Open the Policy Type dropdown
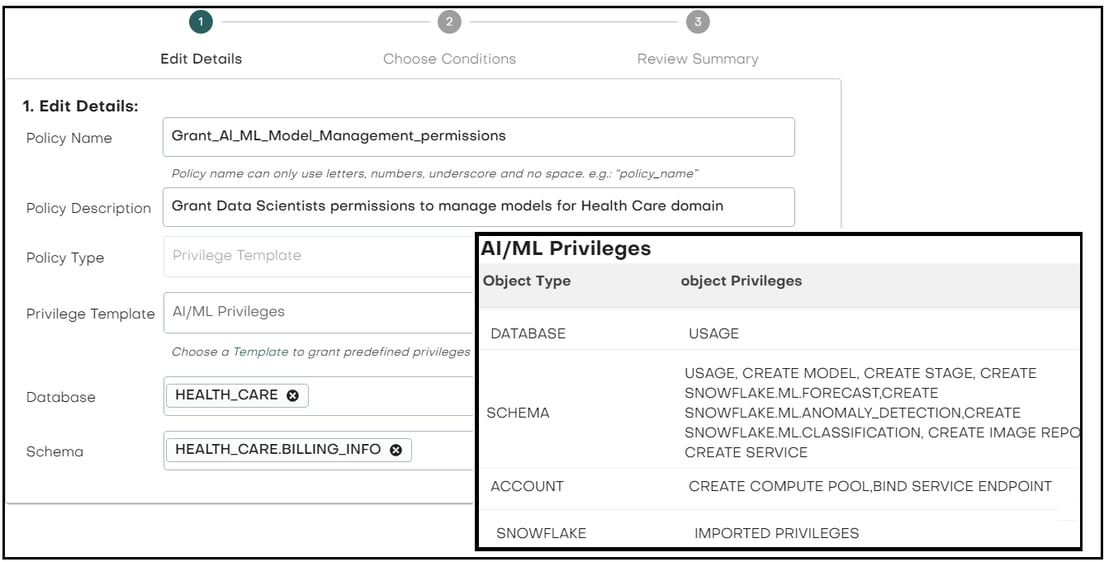The height and width of the screenshot is (562, 1104). 319,256
